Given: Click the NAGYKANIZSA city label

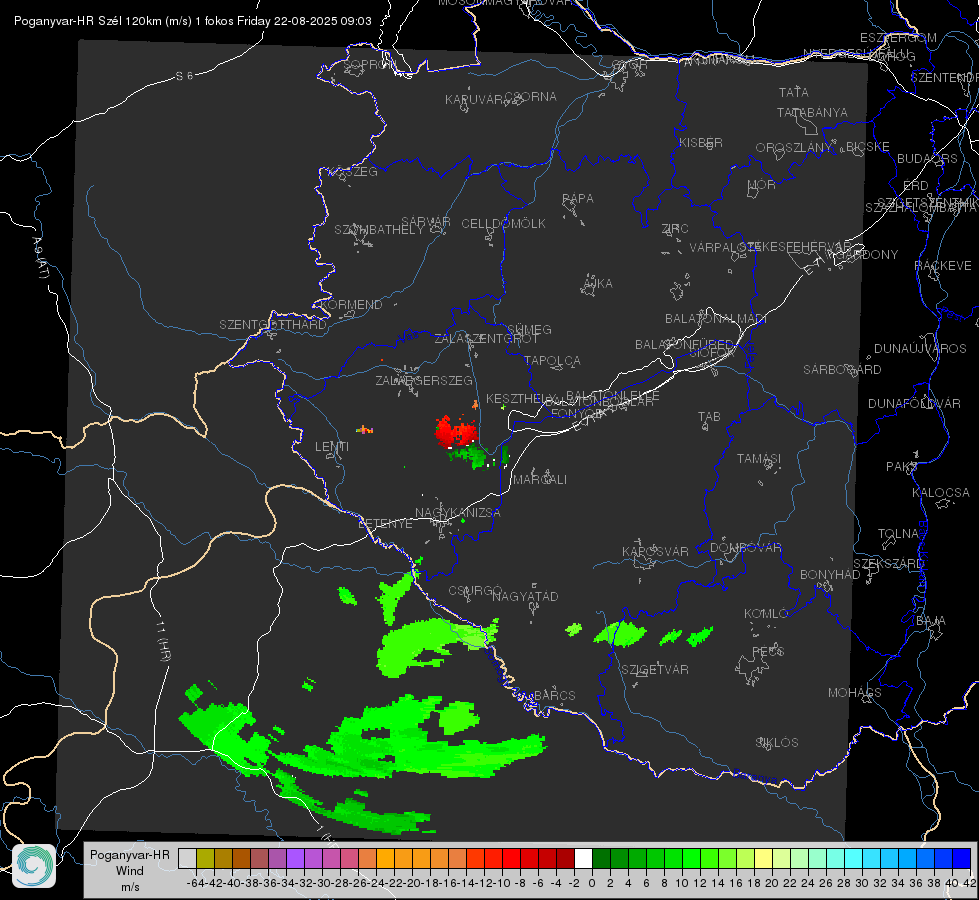Looking at the screenshot, I should tap(458, 513).
